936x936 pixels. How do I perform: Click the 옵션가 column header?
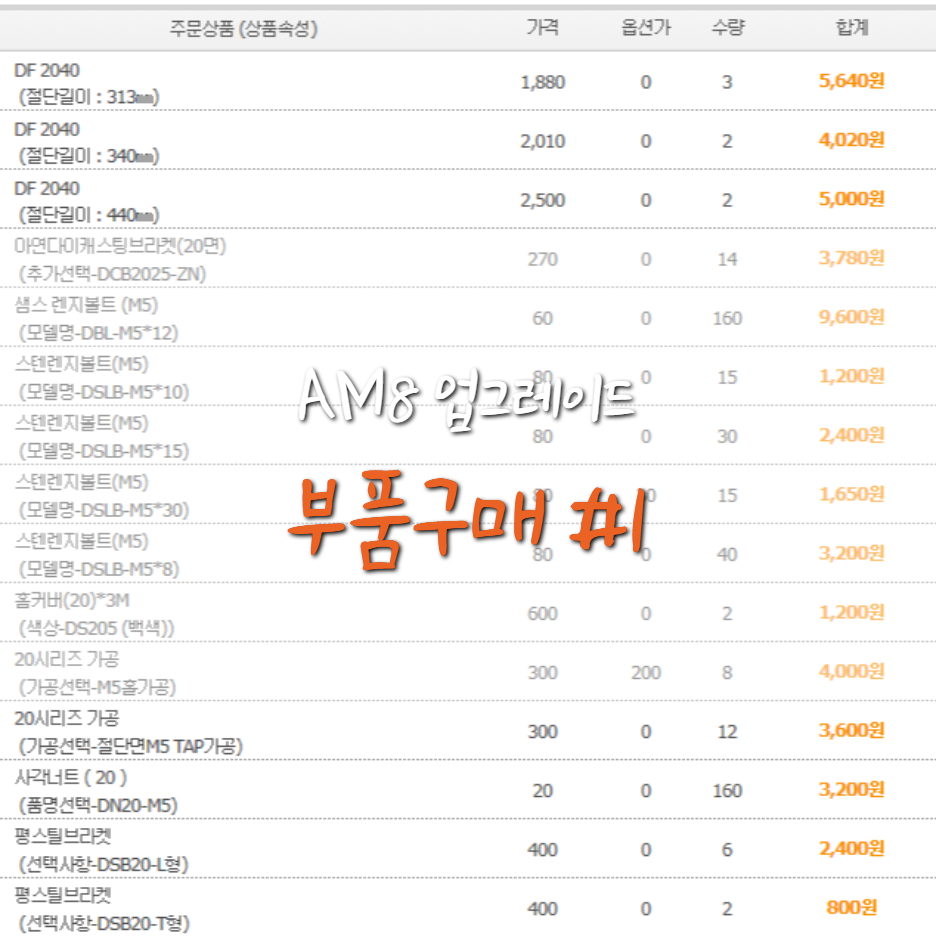pos(646,27)
